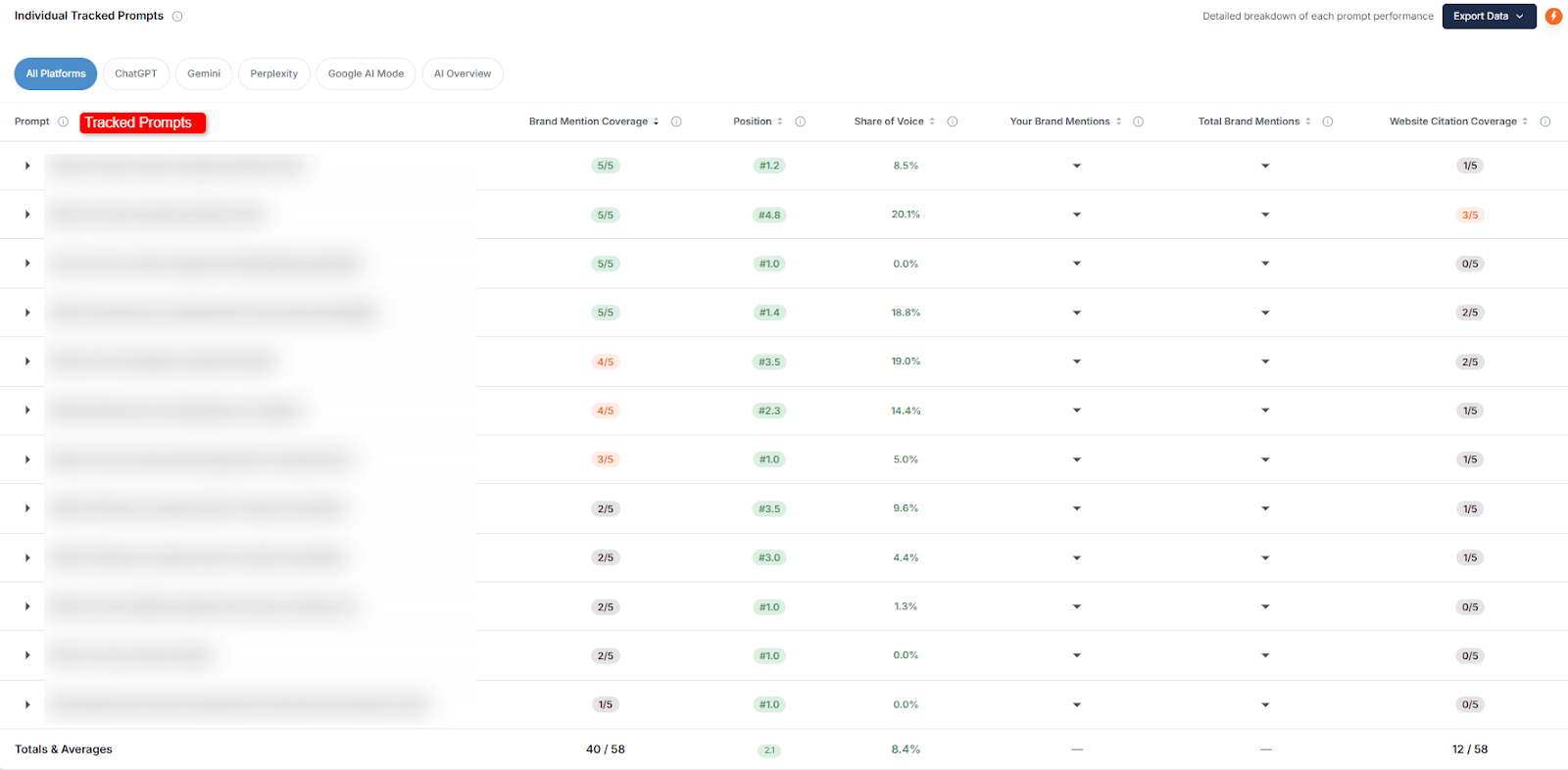This screenshot has height=770, width=1568.
Task: Select the Google AI Mode tab
Action: (366, 73)
